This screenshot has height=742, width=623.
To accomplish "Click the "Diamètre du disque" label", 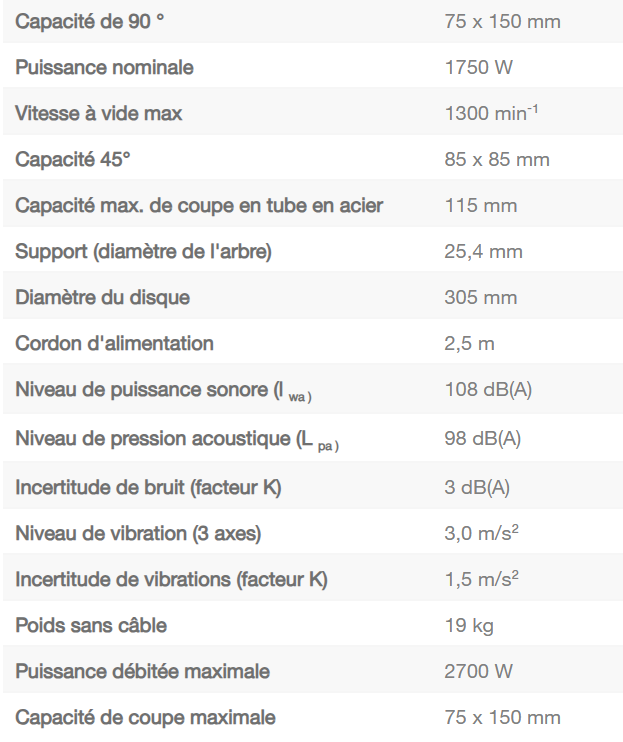I will pos(102,298).
